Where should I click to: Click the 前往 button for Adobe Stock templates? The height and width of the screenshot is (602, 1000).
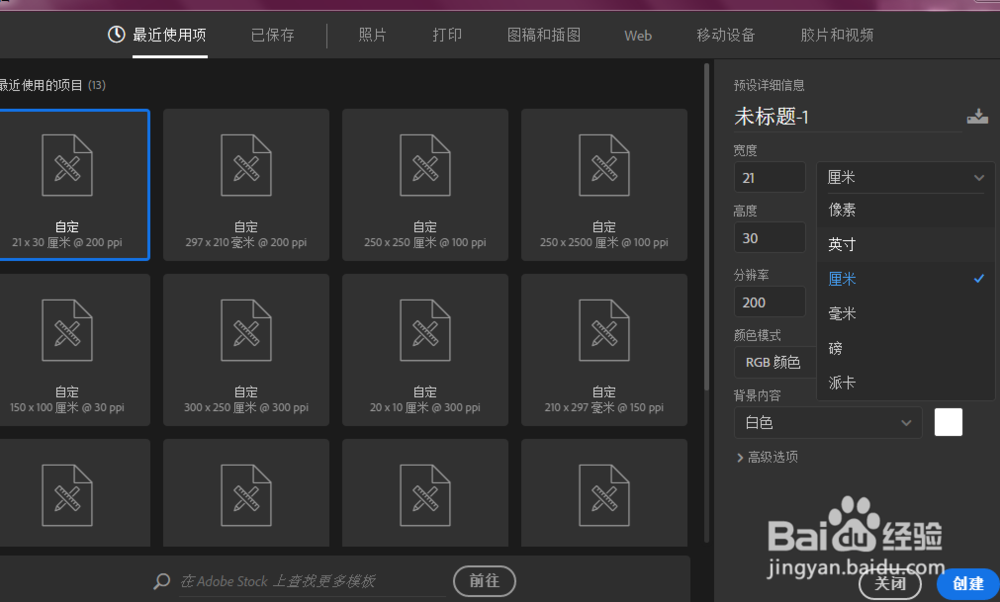[x=487, y=581]
